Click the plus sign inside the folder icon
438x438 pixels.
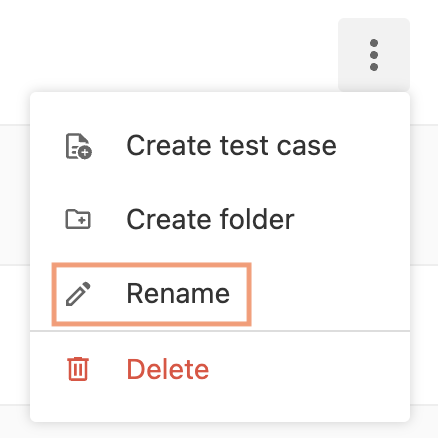(x=82, y=220)
